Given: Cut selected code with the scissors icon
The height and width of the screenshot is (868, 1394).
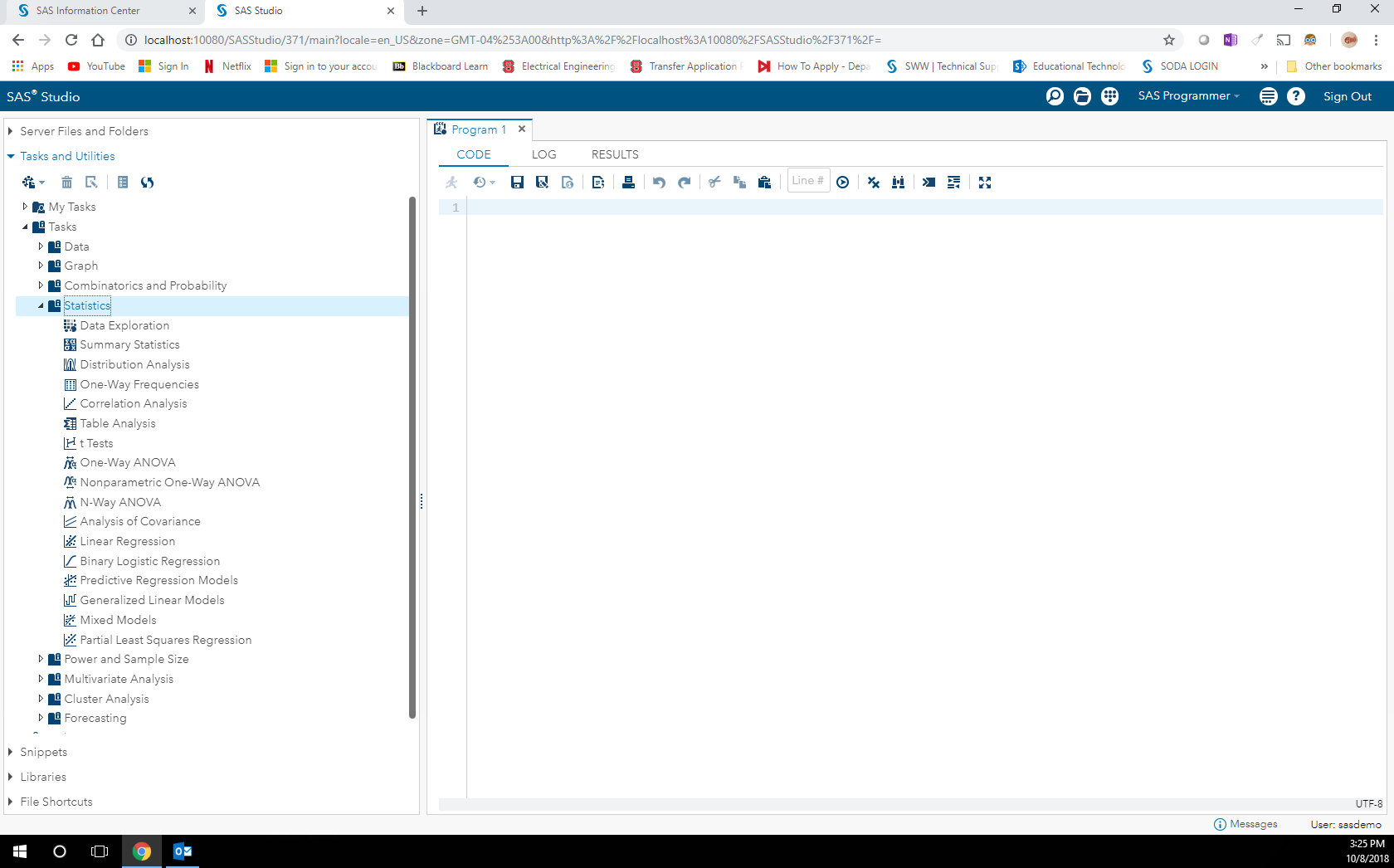Looking at the screenshot, I should pyautogui.click(x=714, y=182).
